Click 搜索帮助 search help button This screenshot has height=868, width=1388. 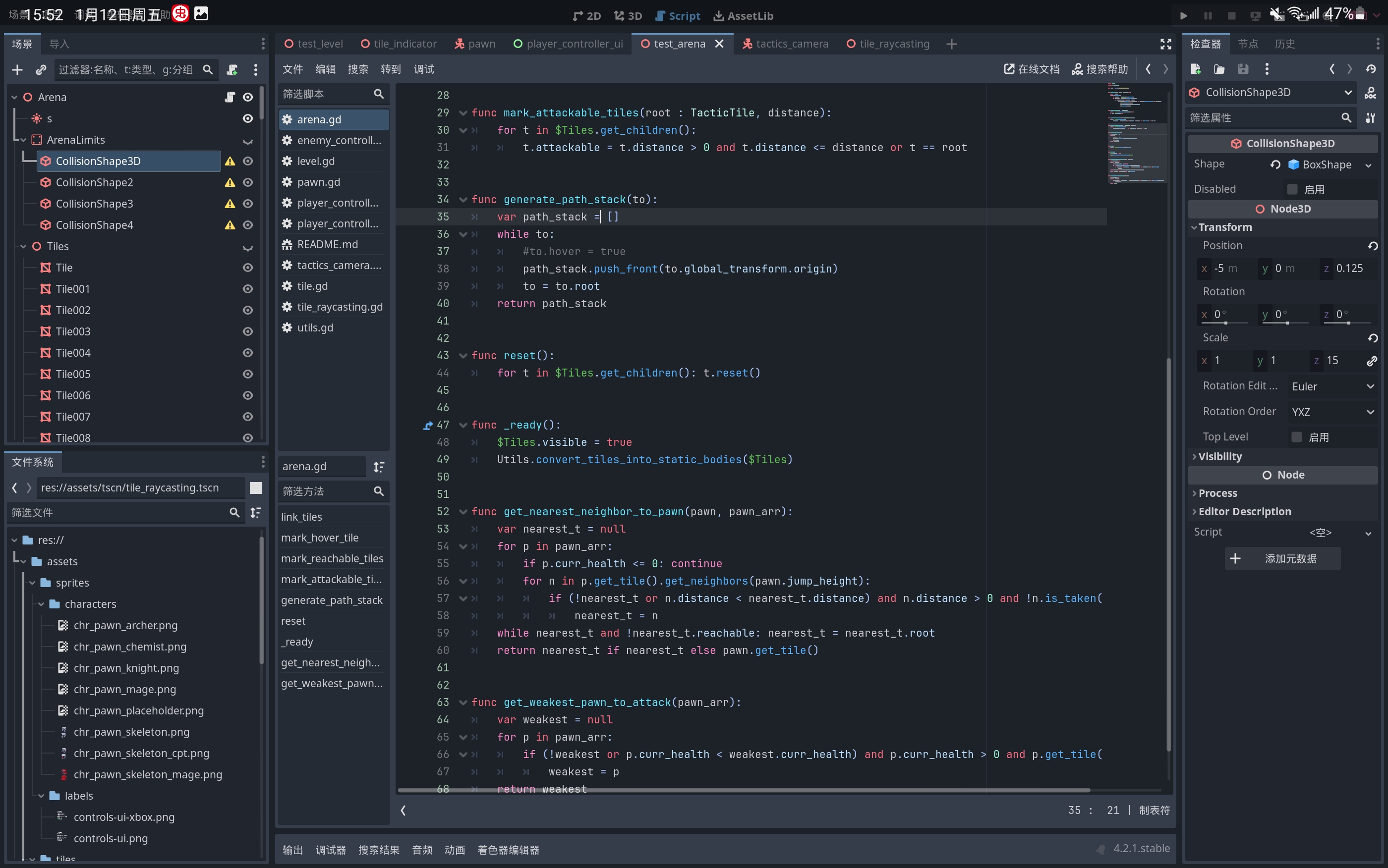pos(1099,69)
